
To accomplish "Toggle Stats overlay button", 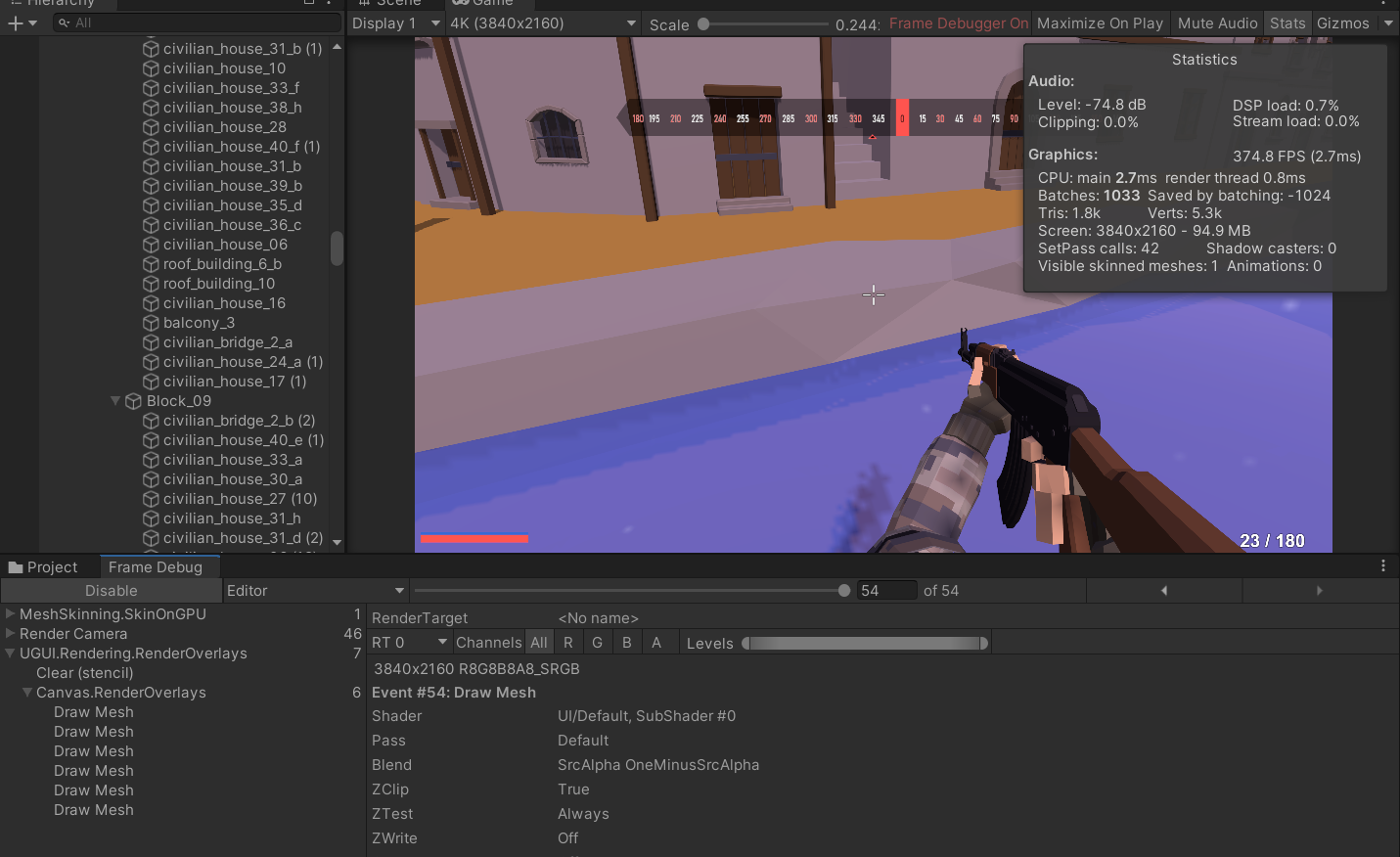I will tap(1287, 23).
